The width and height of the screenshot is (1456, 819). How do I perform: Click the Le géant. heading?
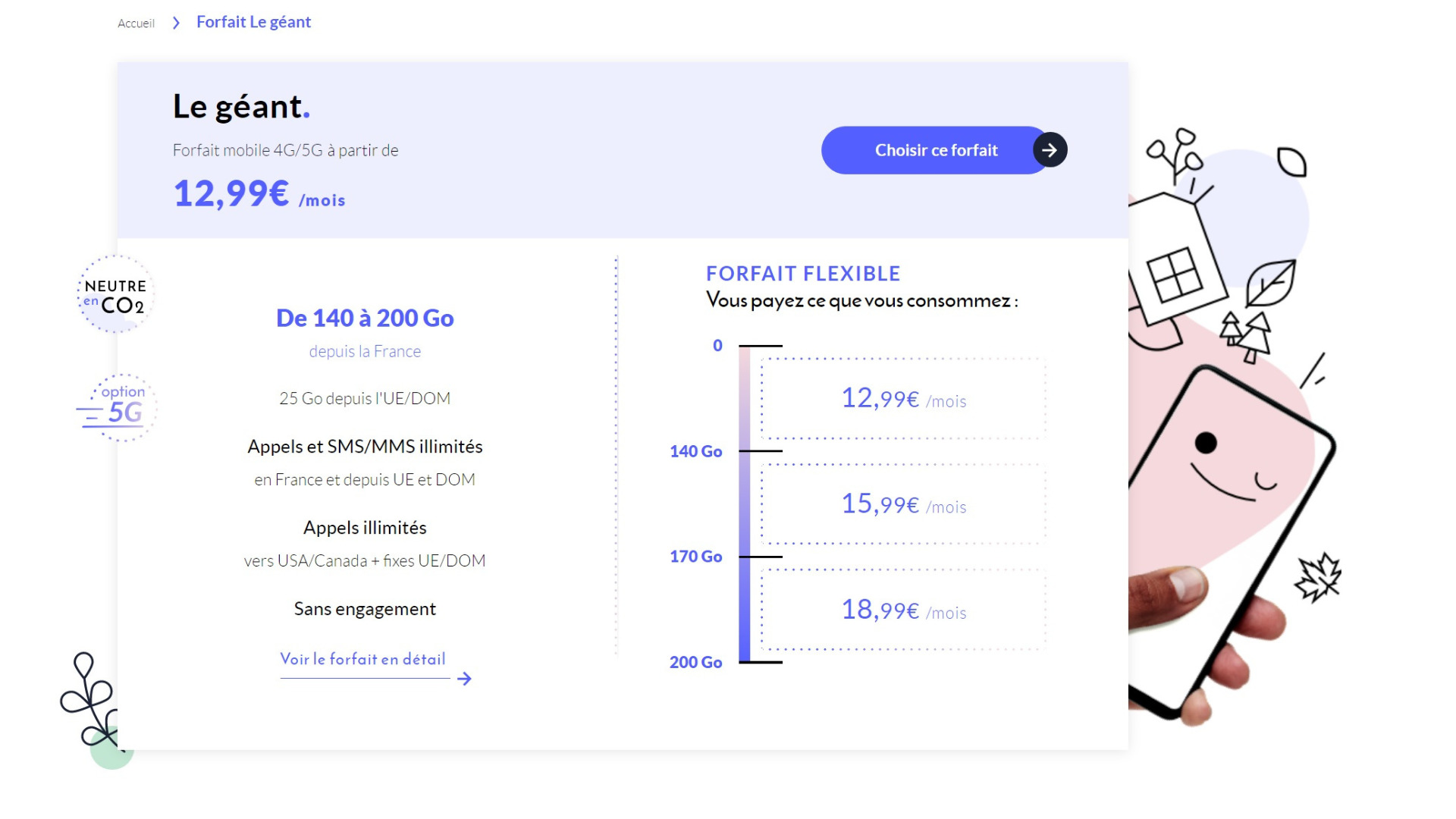(x=241, y=106)
